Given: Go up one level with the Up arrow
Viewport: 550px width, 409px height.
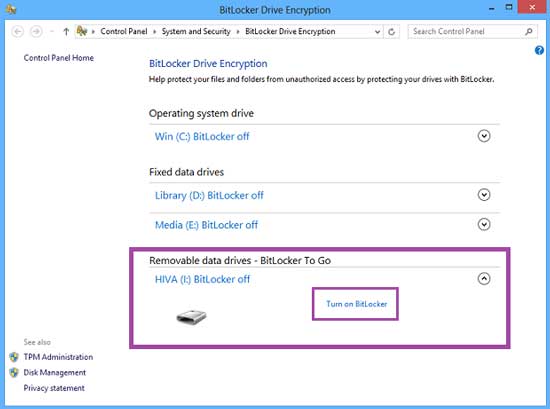Looking at the screenshot, I should [66, 32].
